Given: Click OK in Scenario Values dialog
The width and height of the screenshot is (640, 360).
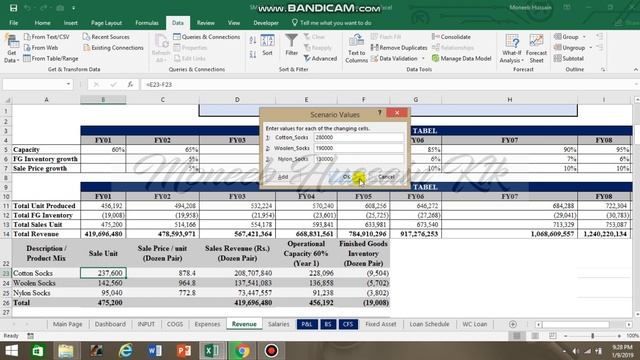Looking at the screenshot, I should click(346, 177).
